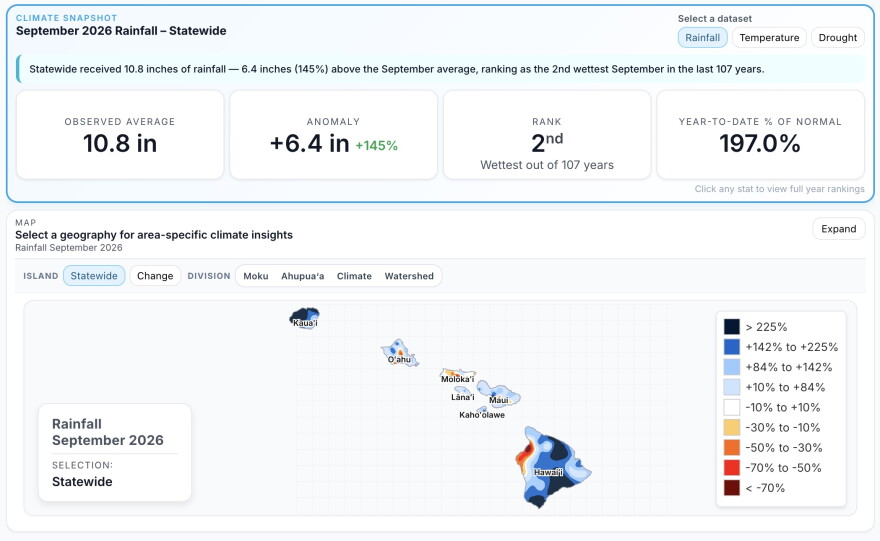Click the < -70% legend swatch

point(731,488)
